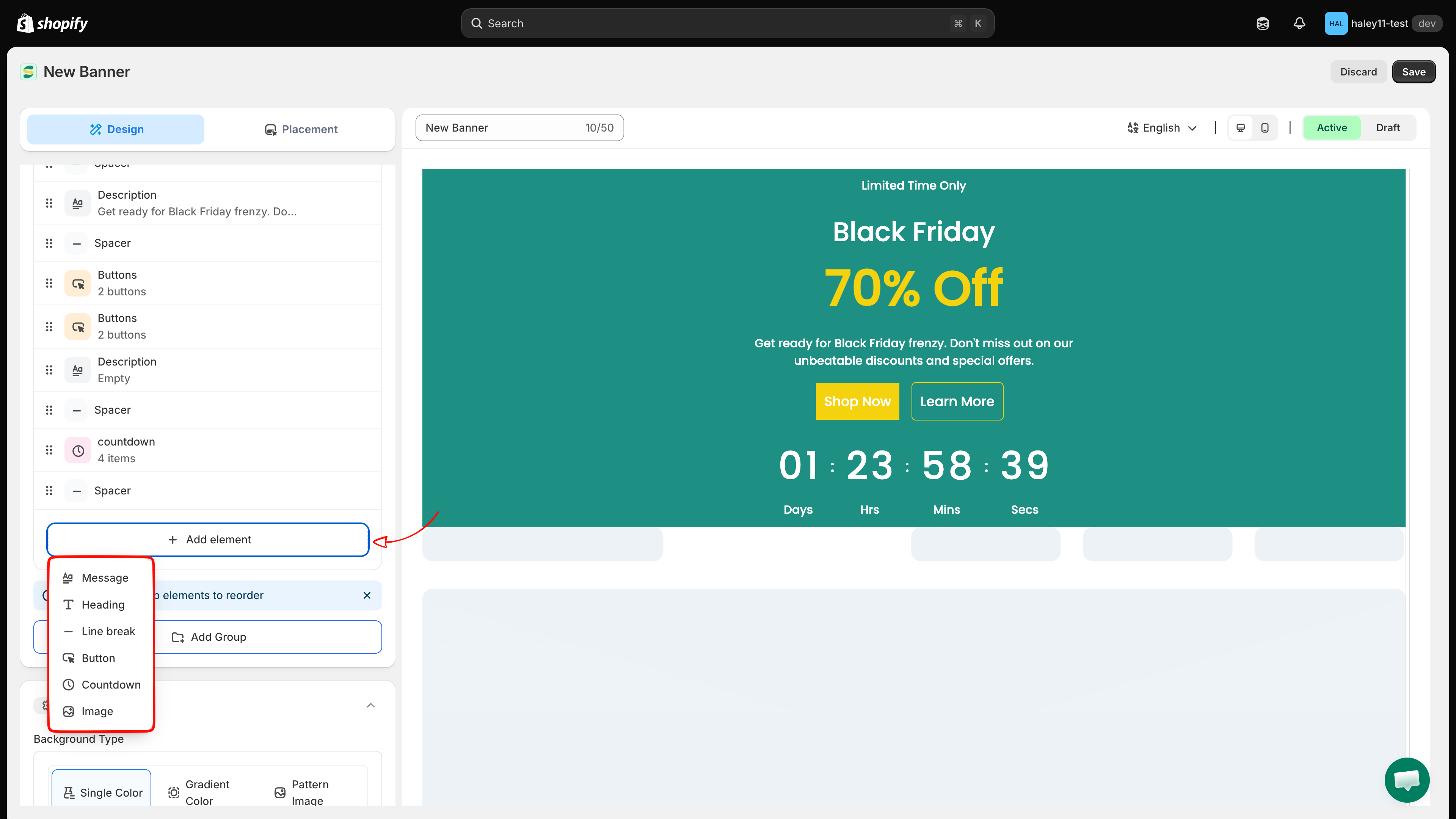Select Spacer below countdown
The width and height of the screenshot is (1456, 819).
pos(208,491)
